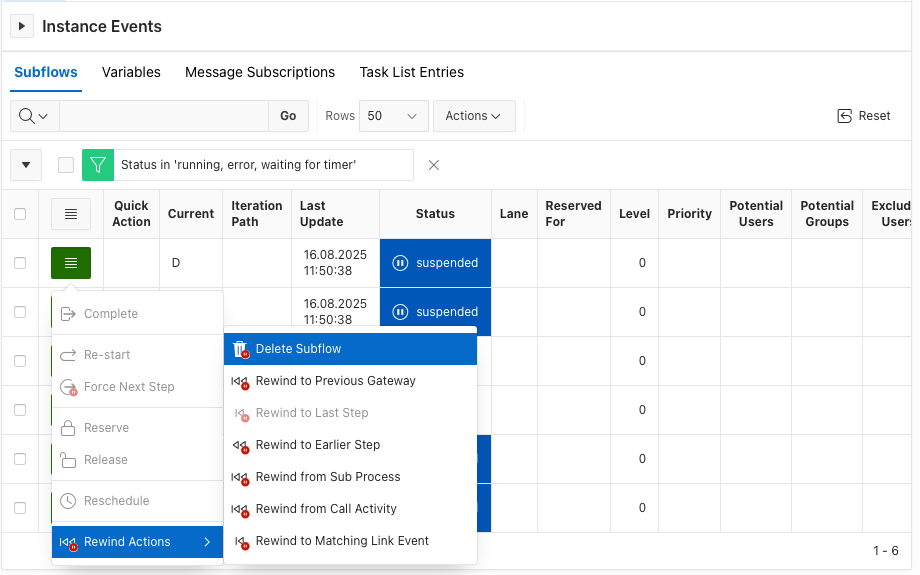
Task: Expand the Instance Events region
Action: pyautogui.click(x=22, y=26)
